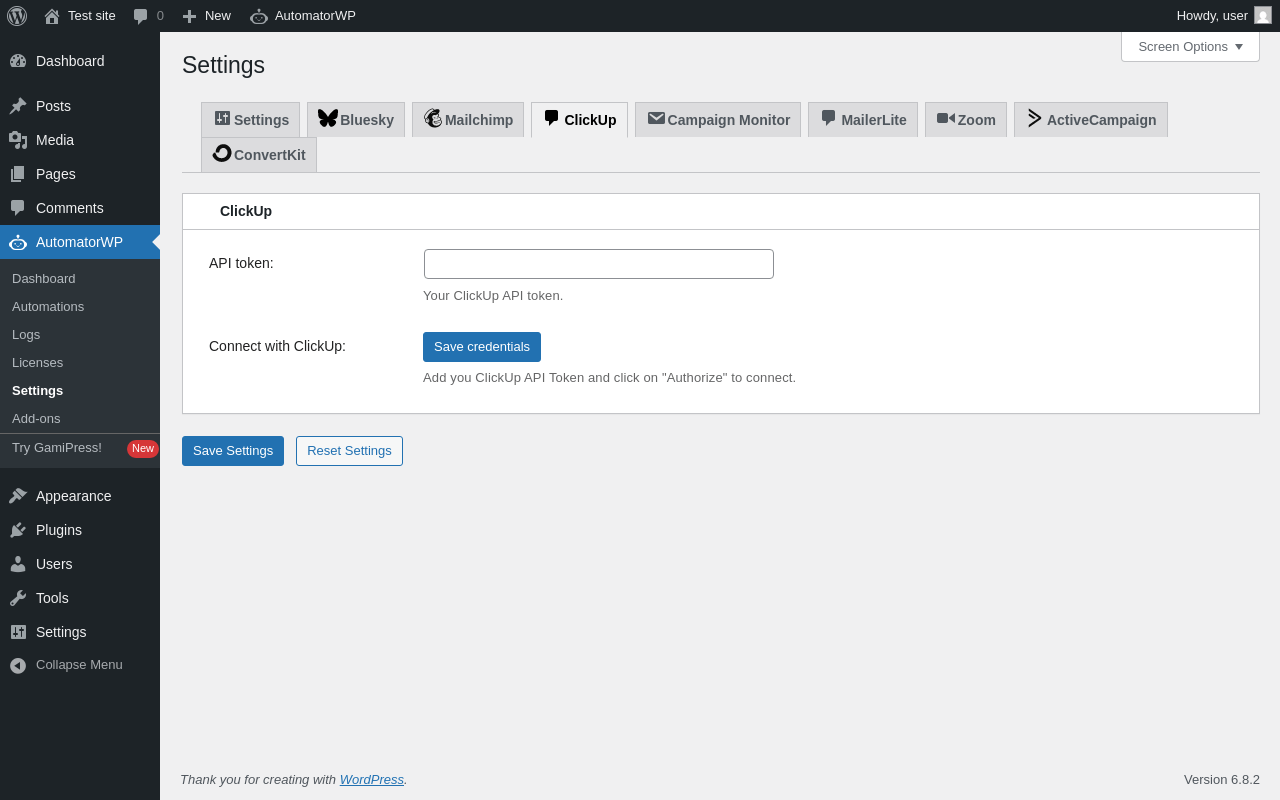Click the ClickUp section heading
Image resolution: width=1280 pixels, height=800 pixels.
[246, 211]
